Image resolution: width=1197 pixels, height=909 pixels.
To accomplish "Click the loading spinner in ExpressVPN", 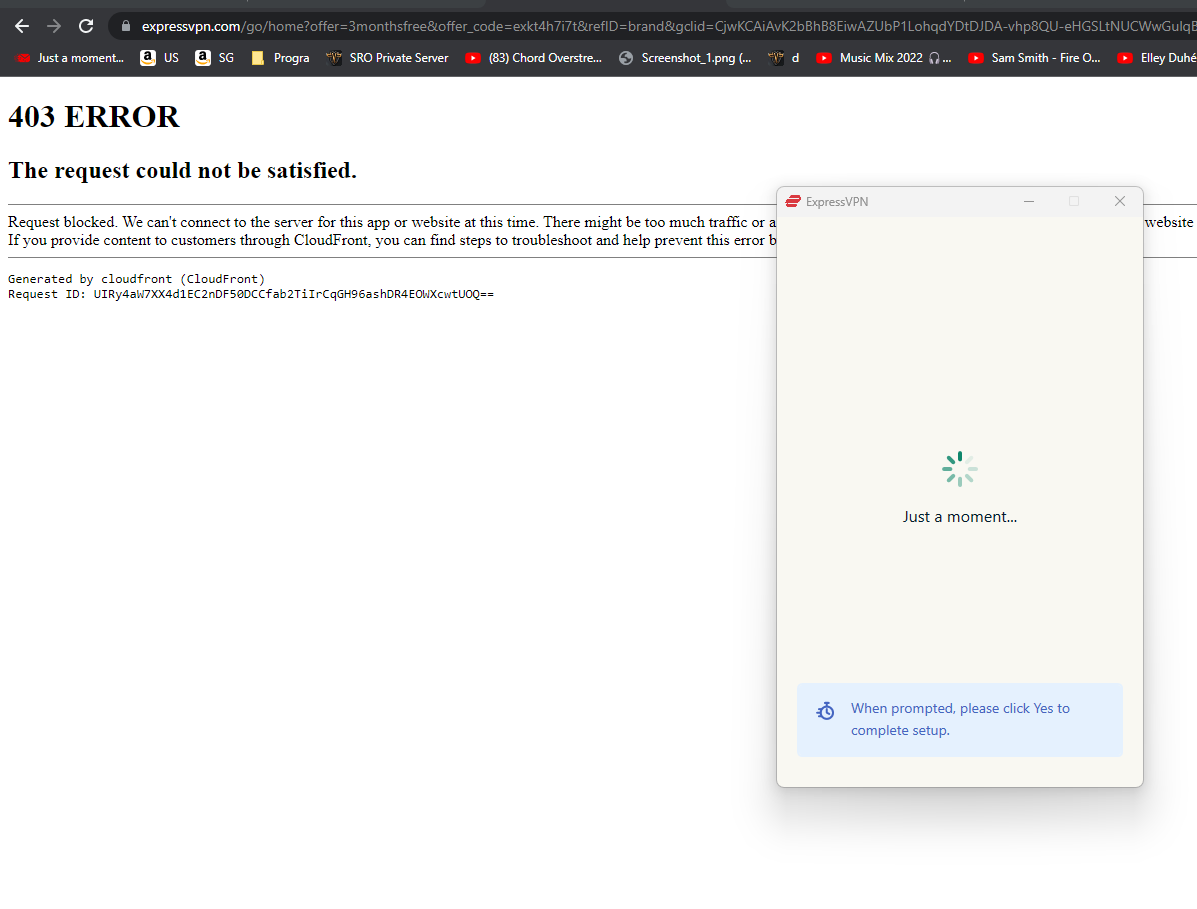I will (960, 469).
